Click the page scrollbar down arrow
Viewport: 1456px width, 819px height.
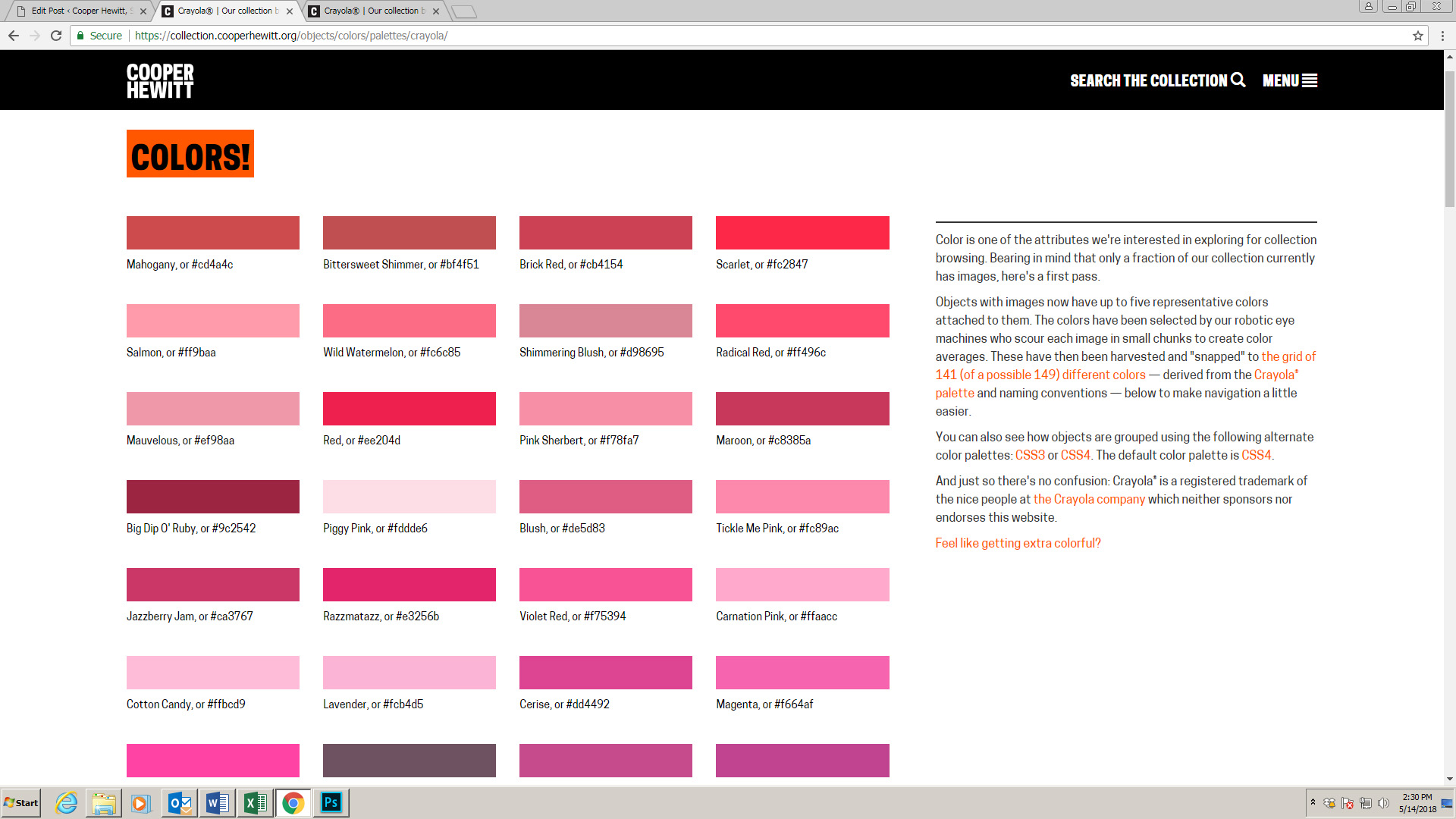(1449, 779)
